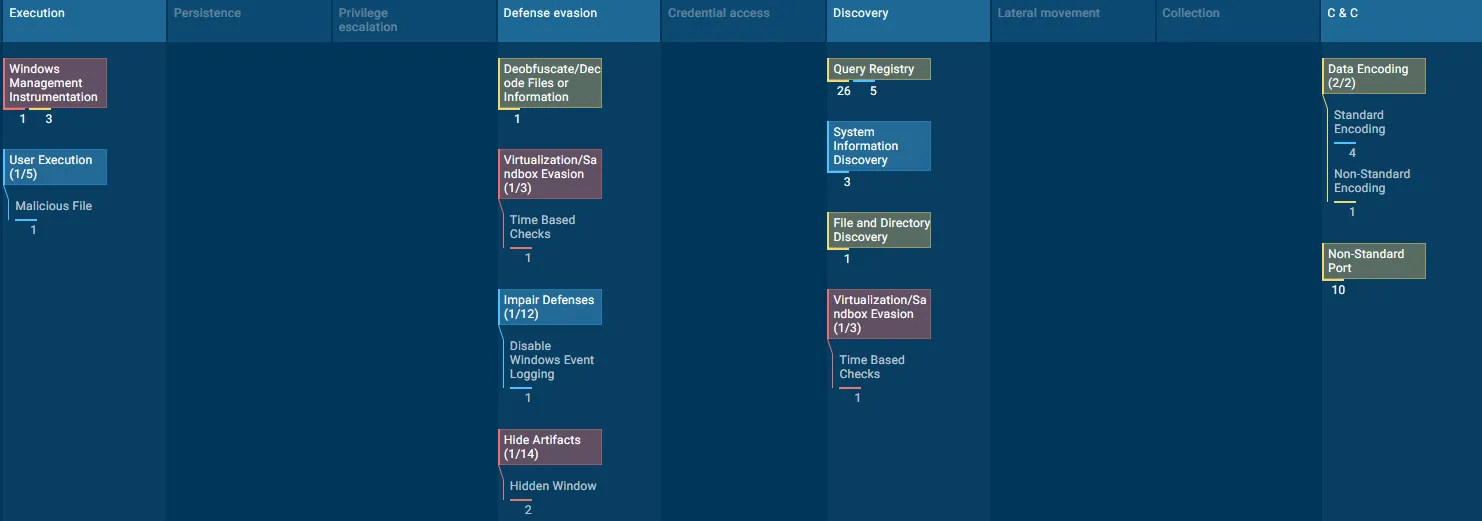
Task: Expand Virtualization/Sandbox Evasion under Defense evasion
Action: (x=550, y=174)
